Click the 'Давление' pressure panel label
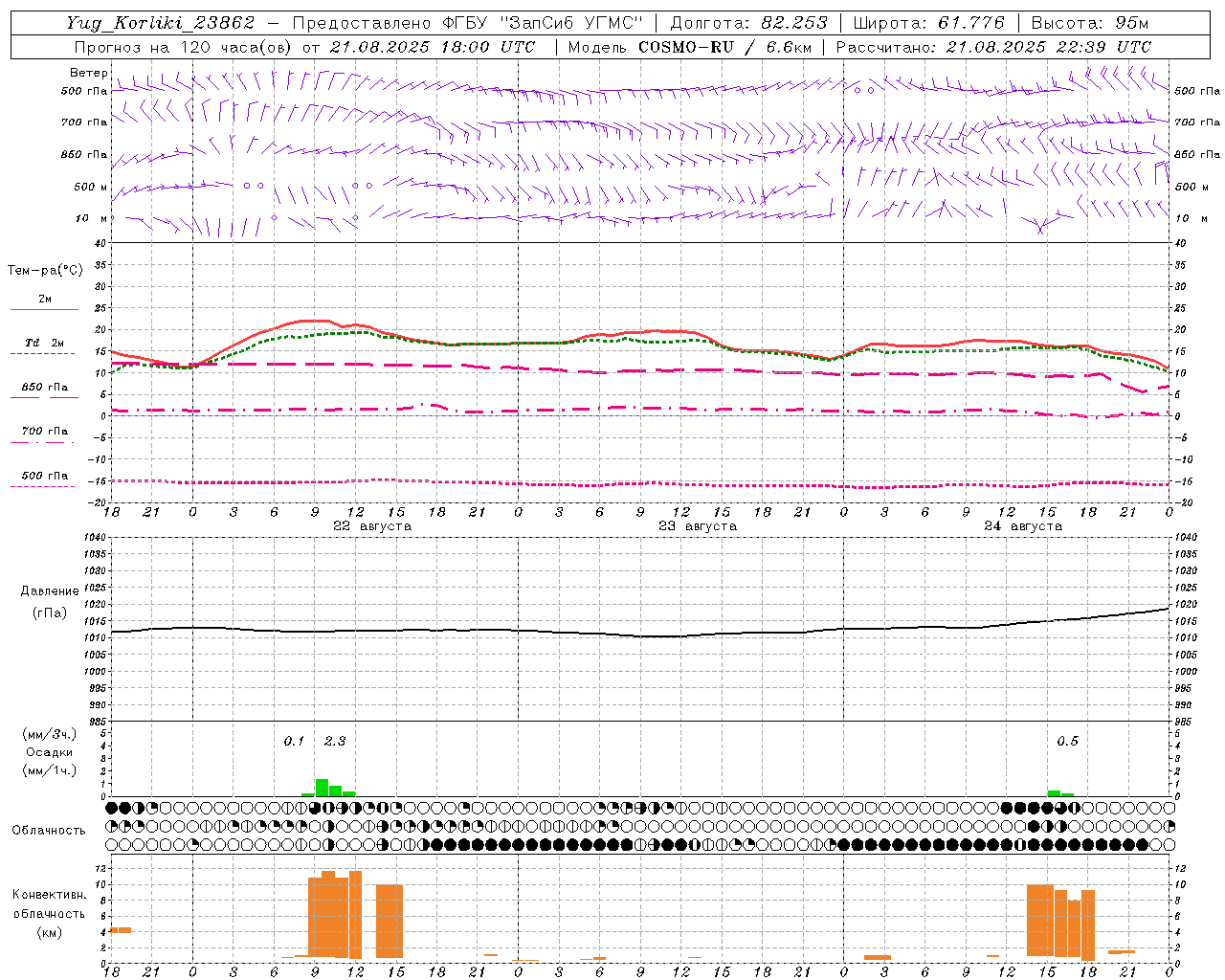Viewport: 1225px width, 980px height. [50, 591]
